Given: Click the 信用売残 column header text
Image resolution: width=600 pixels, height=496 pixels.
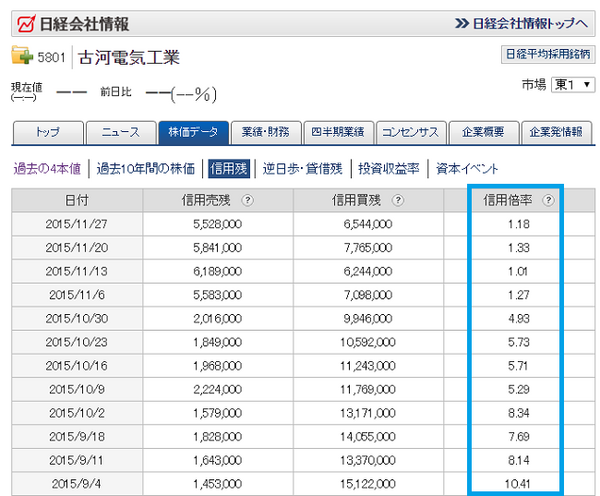Looking at the screenshot, I should pos(206,200).
